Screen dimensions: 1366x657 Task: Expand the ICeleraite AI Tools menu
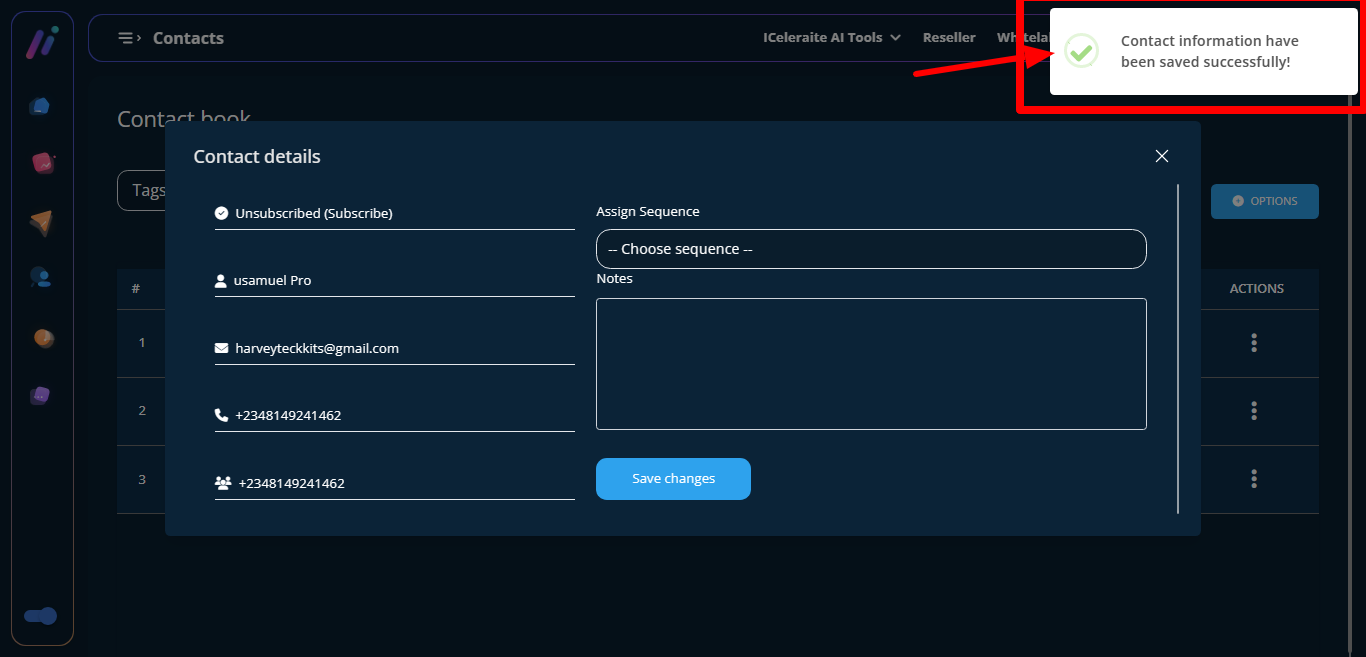(831, 38)
